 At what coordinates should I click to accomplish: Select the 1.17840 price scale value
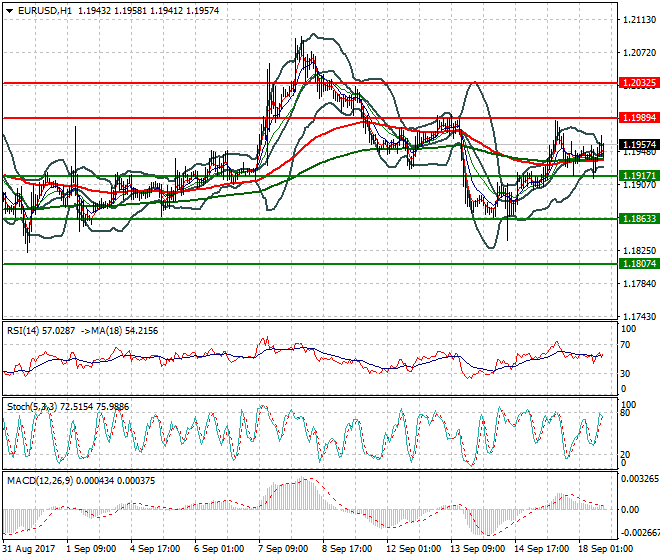(639, 284)
